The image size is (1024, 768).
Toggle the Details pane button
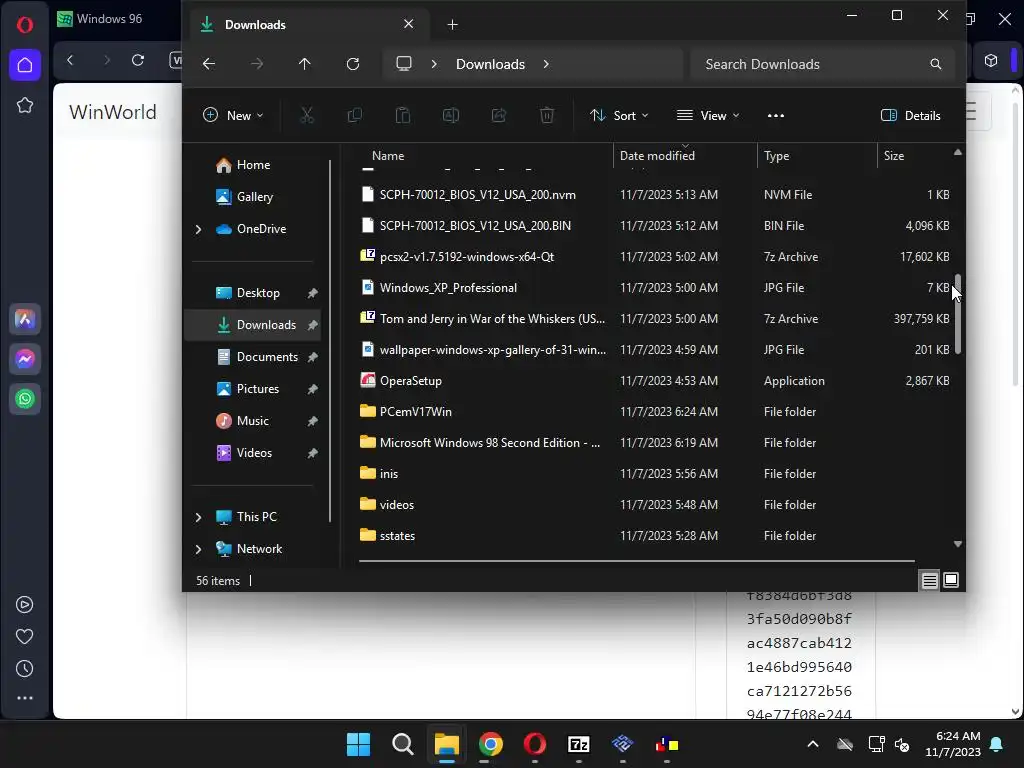[911, 116]
